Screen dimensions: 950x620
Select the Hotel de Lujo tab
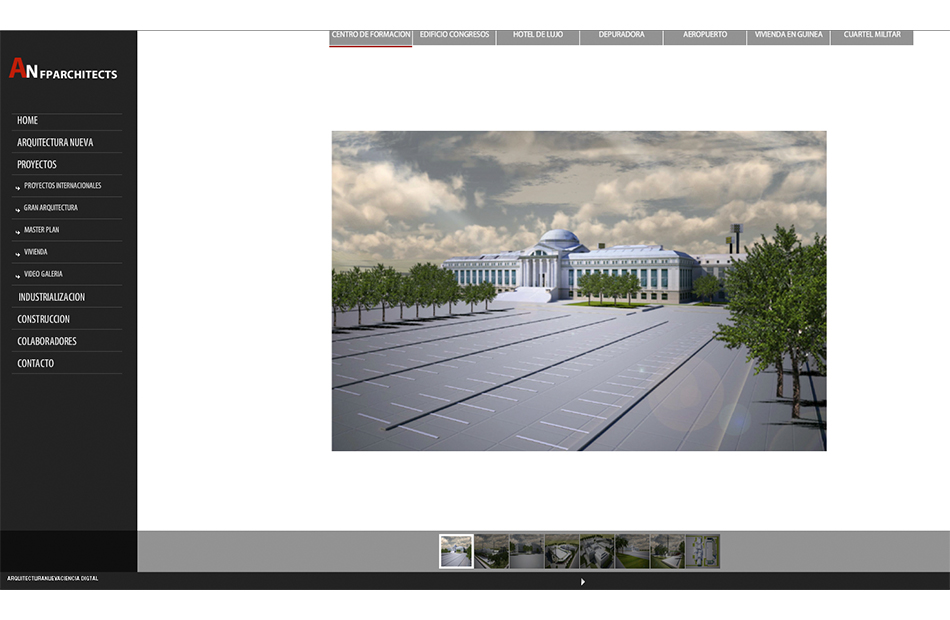538,35
